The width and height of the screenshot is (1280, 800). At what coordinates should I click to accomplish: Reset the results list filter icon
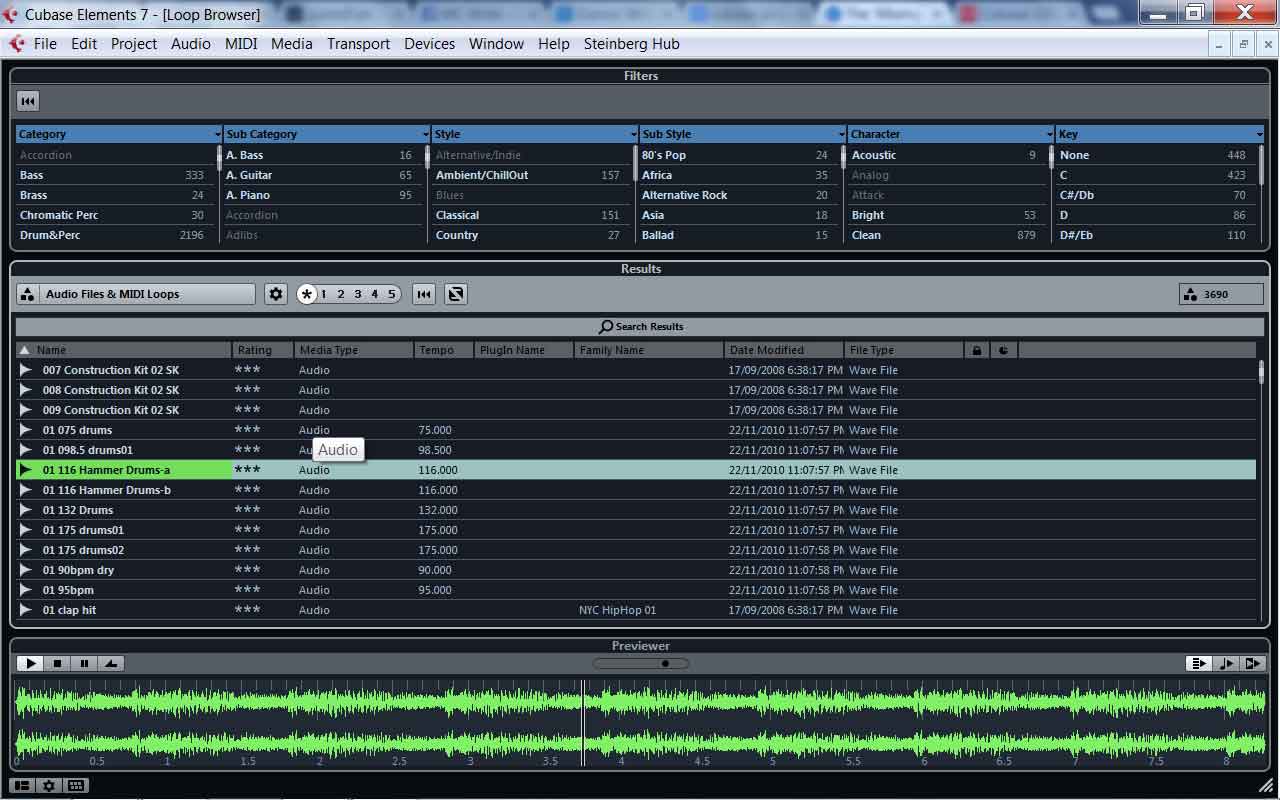click(x=424, y=294)
